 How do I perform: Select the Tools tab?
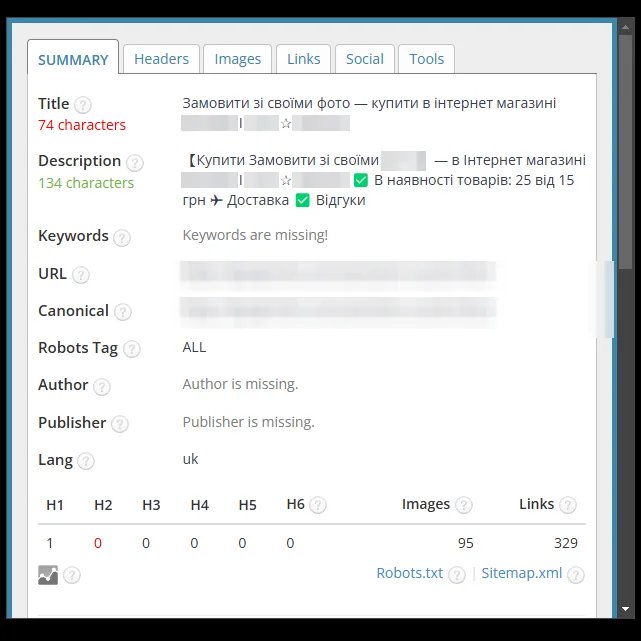pyautogui.click(x=426, y=59)
